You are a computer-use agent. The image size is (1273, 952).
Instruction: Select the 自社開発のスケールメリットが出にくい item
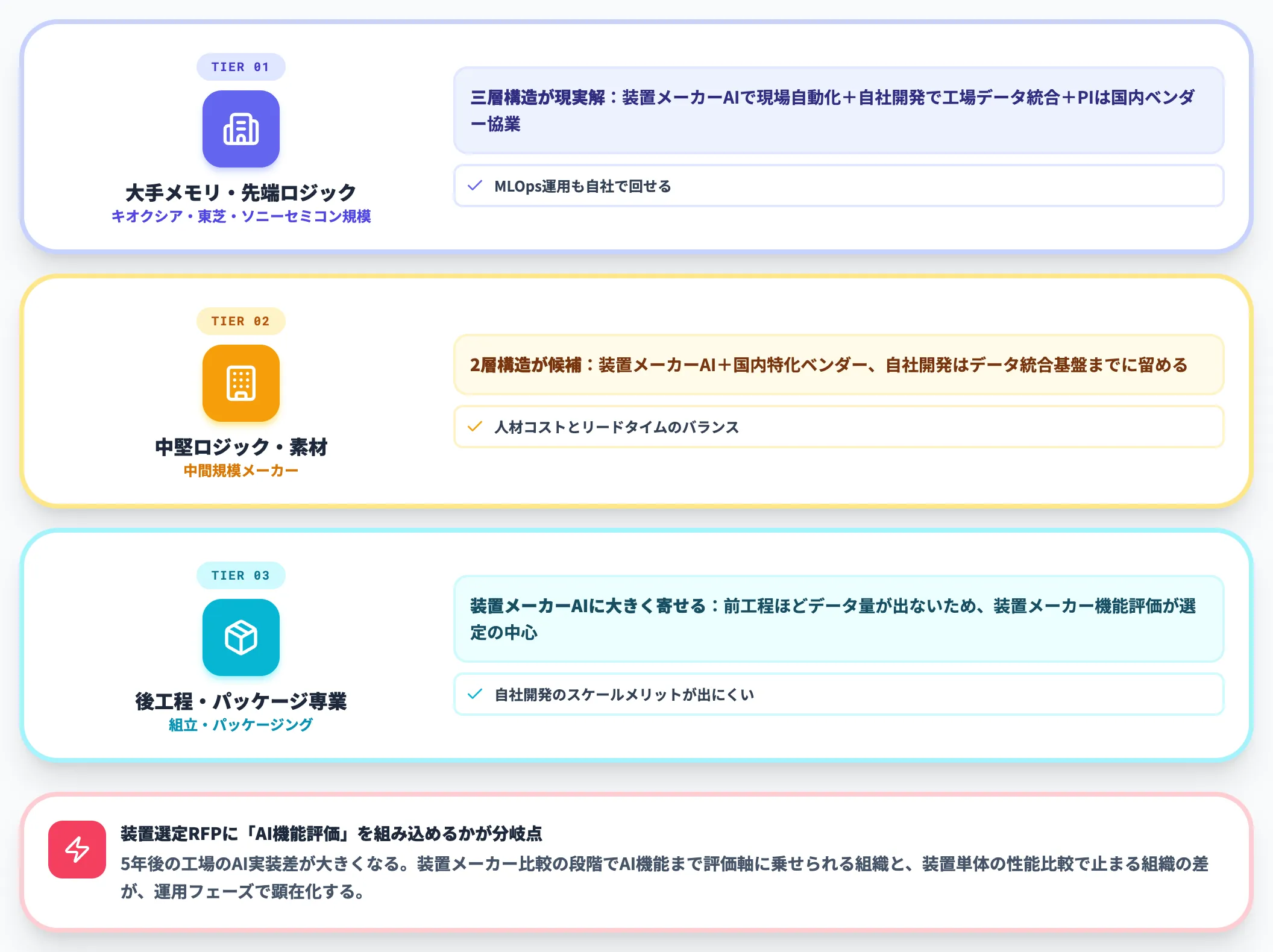(x=838, y=694)
